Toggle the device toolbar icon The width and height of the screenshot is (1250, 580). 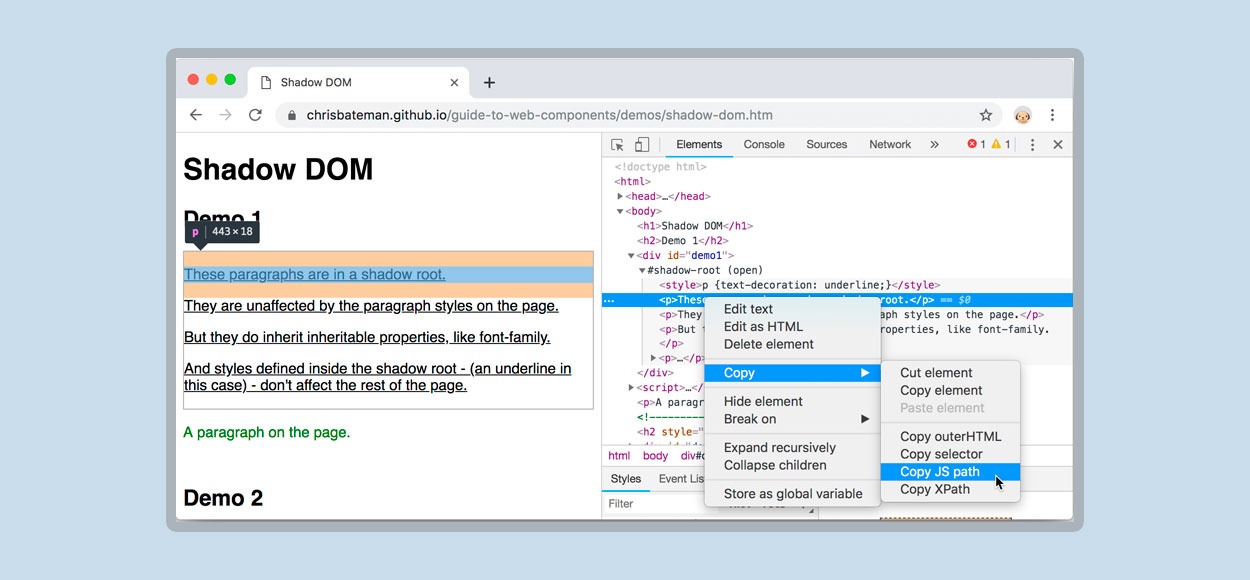(x=642, y=145)
